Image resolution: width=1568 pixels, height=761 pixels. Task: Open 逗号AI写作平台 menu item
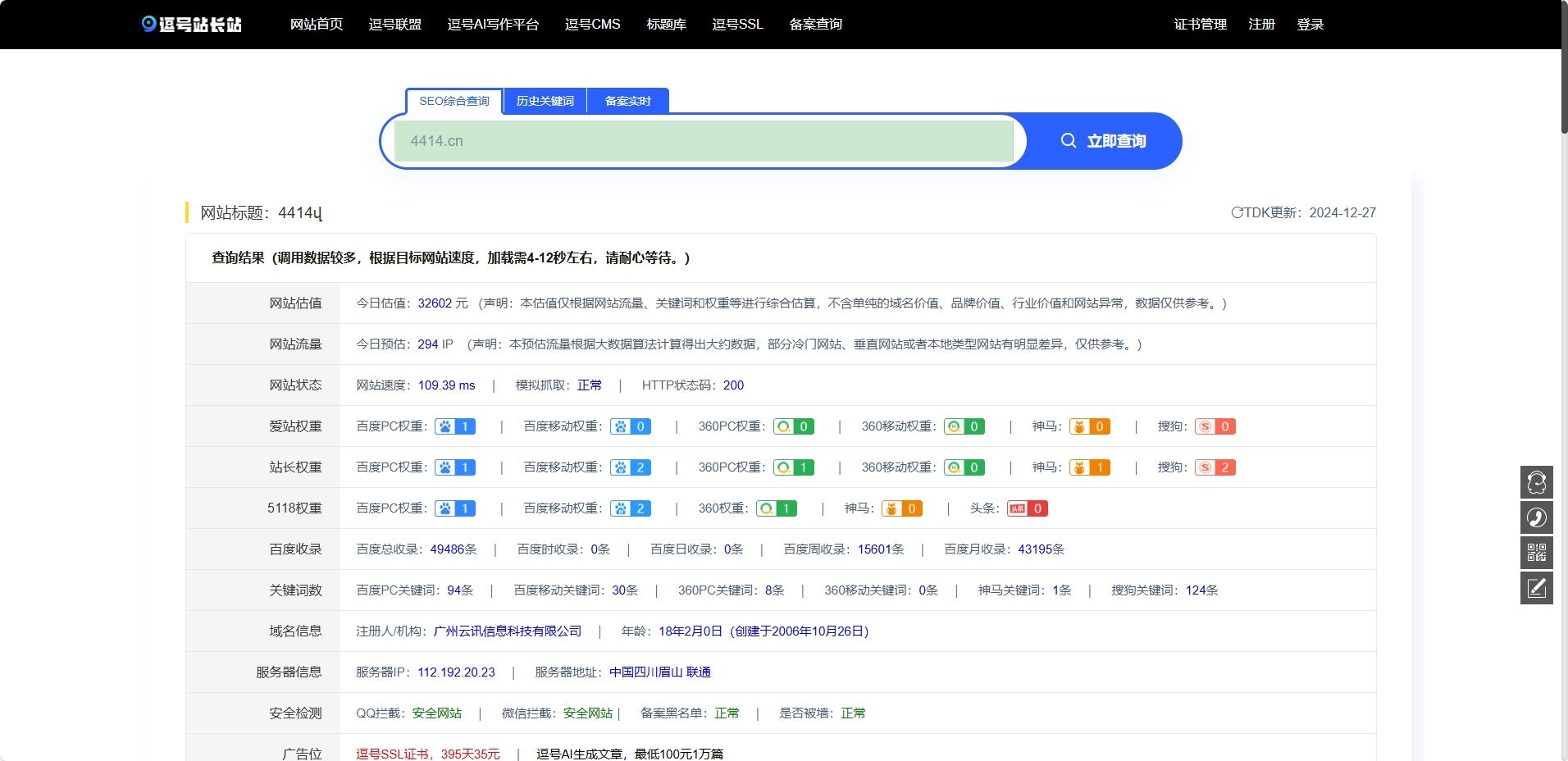click(x=494, y=24)
